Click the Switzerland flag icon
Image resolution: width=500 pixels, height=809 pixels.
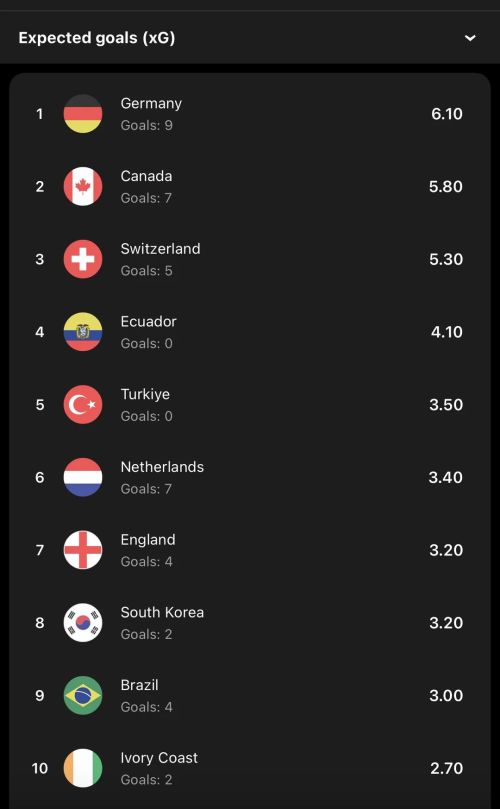(83, 259)
